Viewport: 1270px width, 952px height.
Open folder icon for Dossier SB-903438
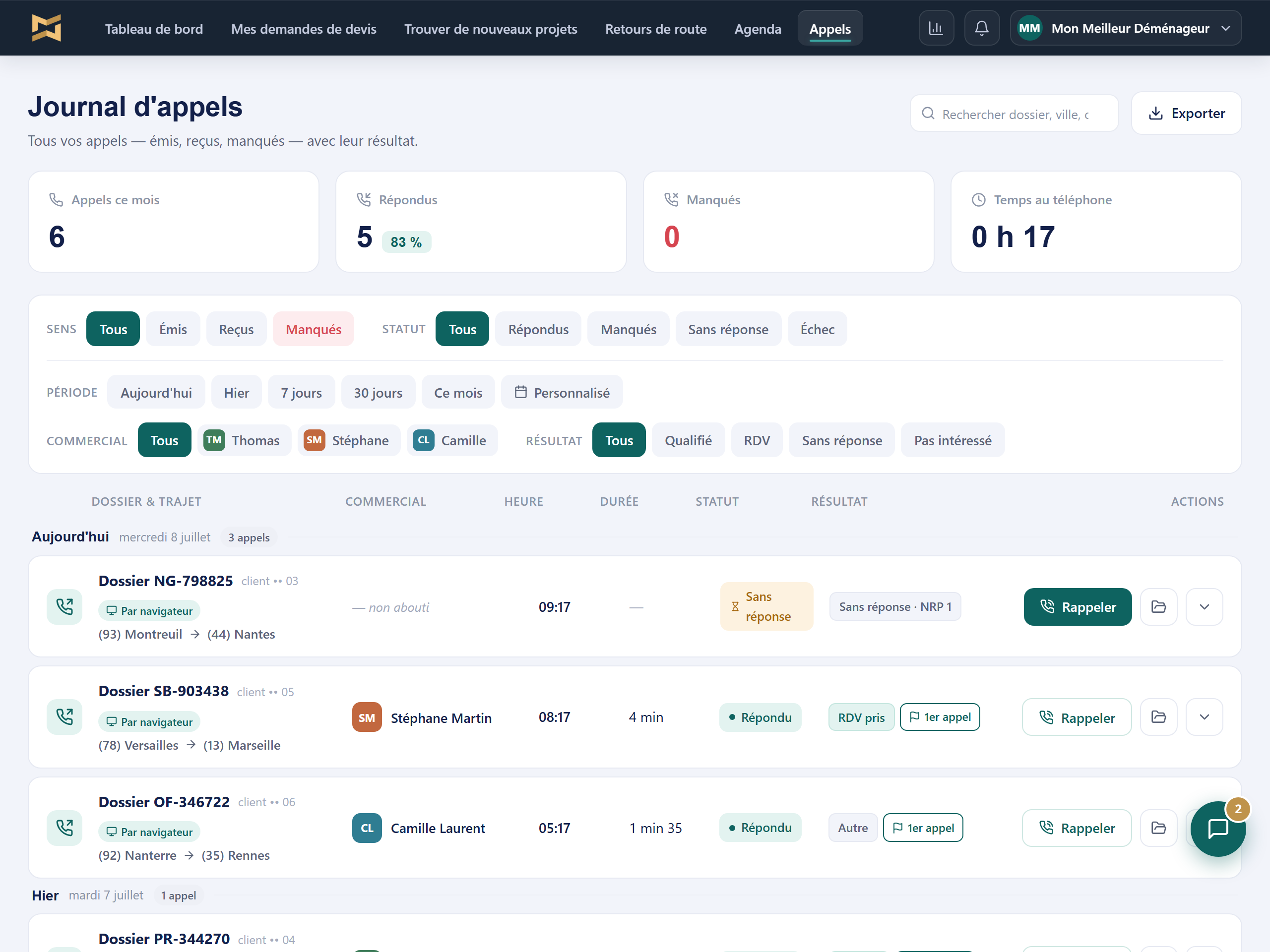click(1158, 716)
